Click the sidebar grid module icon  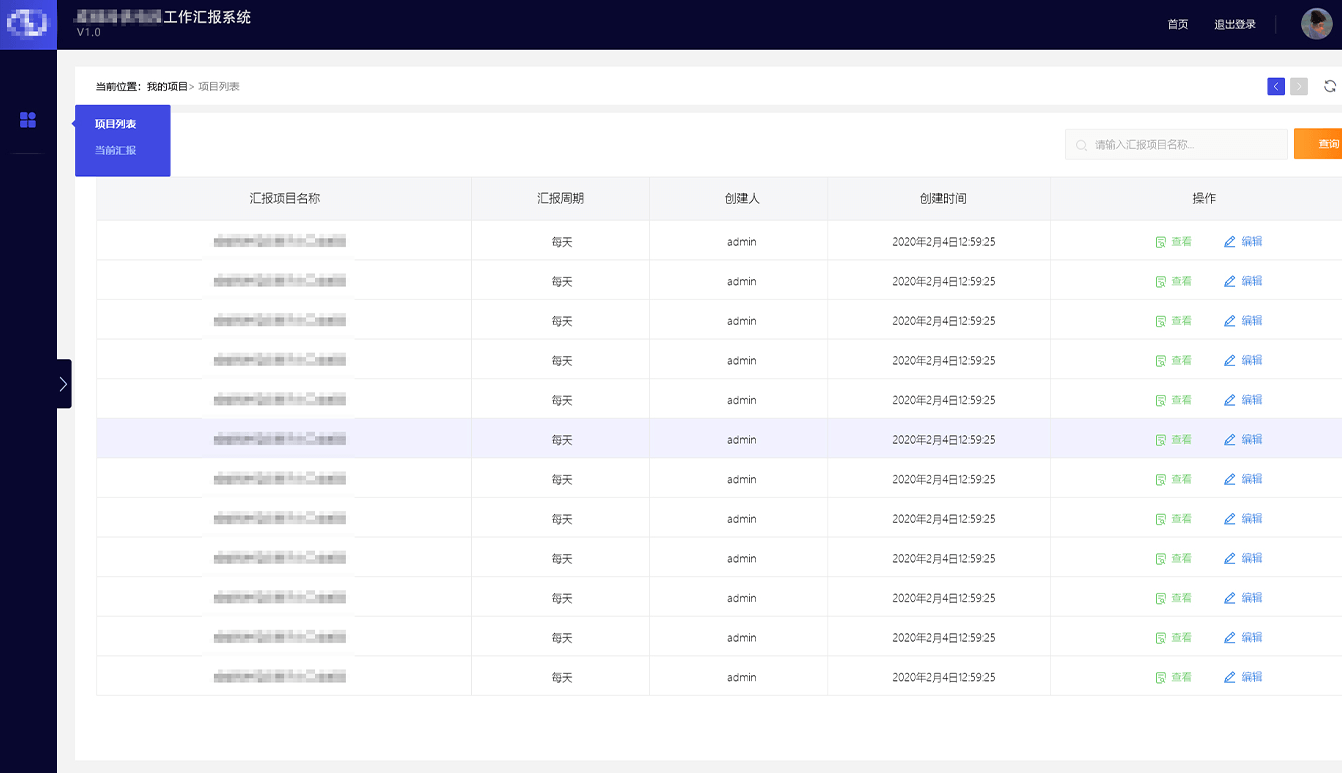[x=28, y=120]
